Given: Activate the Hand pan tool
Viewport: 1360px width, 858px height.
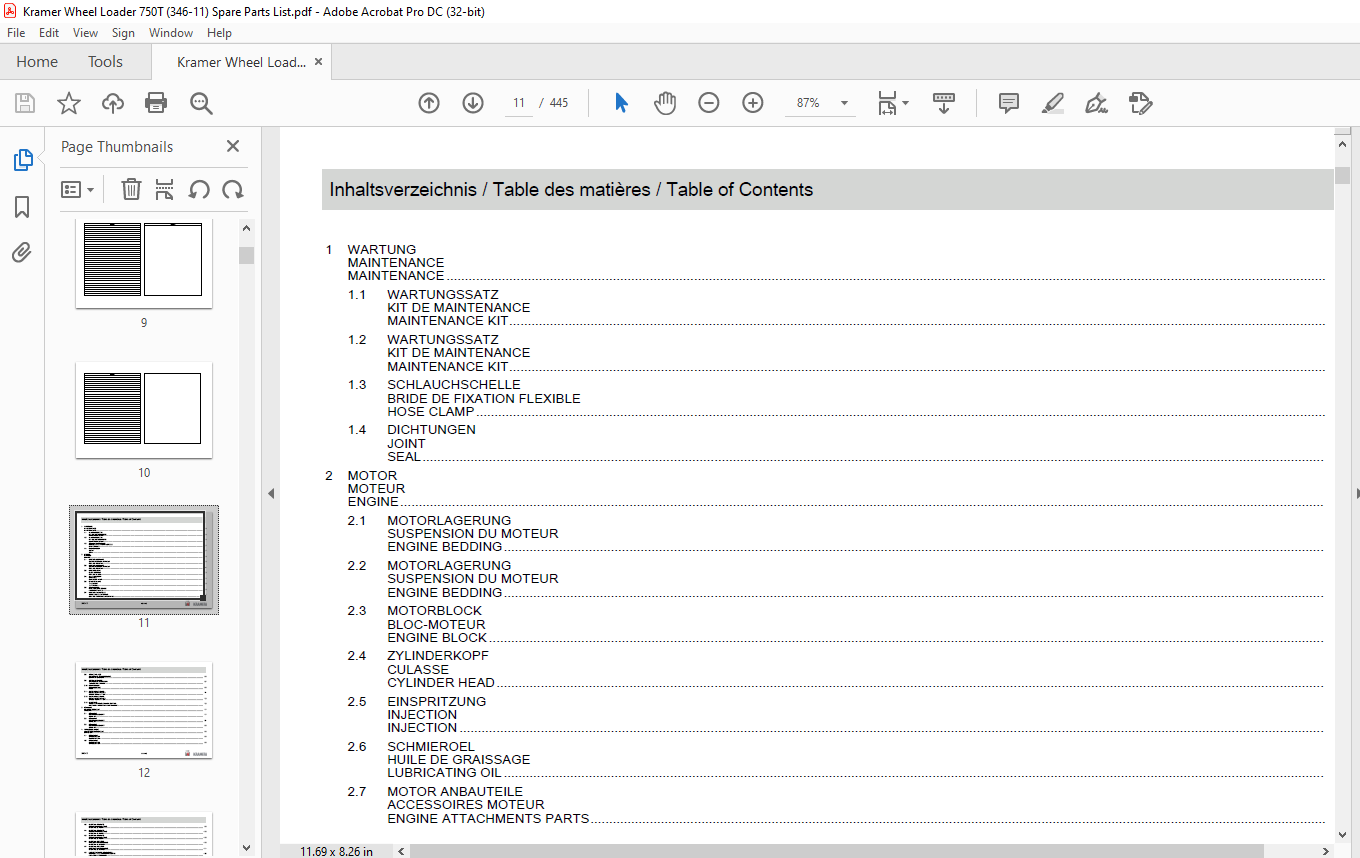Looking at the screenshot, I should 665,103.
